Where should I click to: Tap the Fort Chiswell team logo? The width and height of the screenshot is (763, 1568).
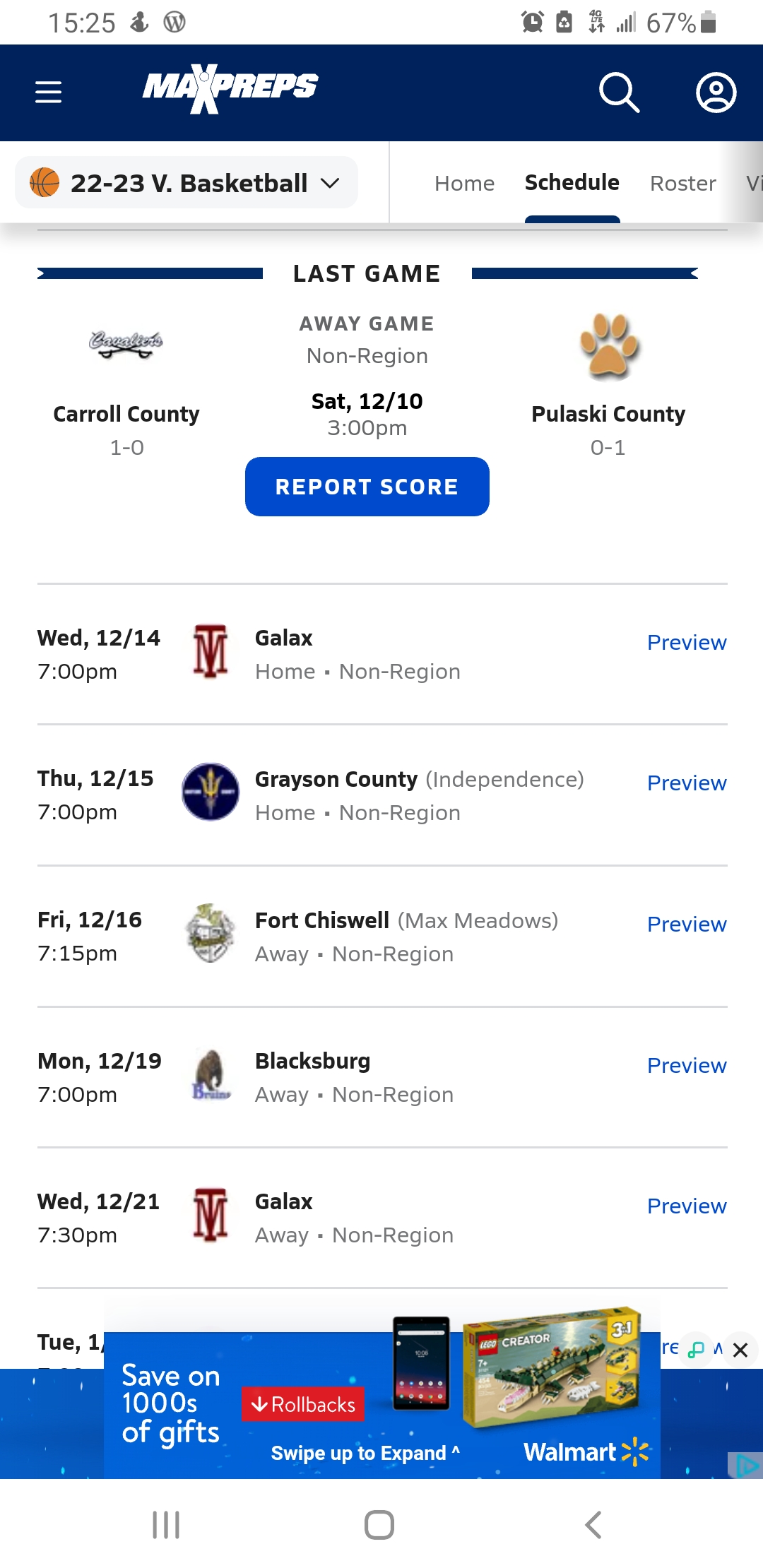point(211,933)
